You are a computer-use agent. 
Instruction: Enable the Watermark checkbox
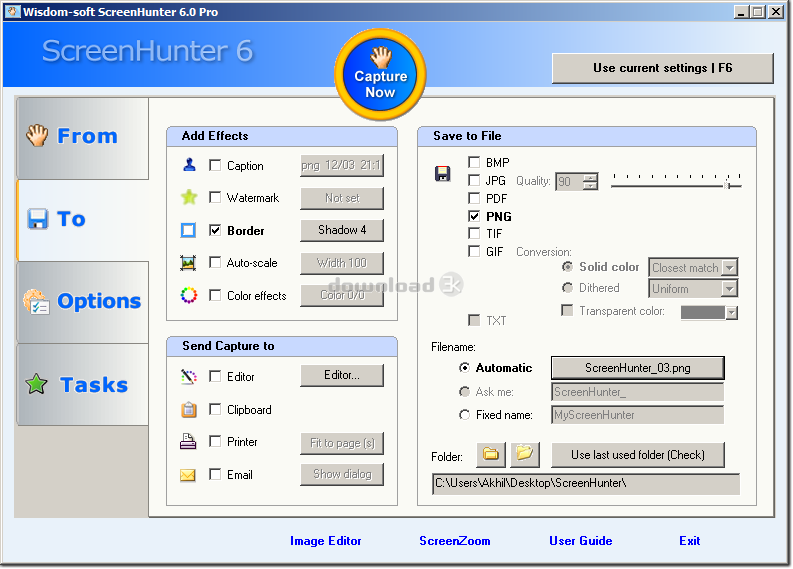[215, 197]
